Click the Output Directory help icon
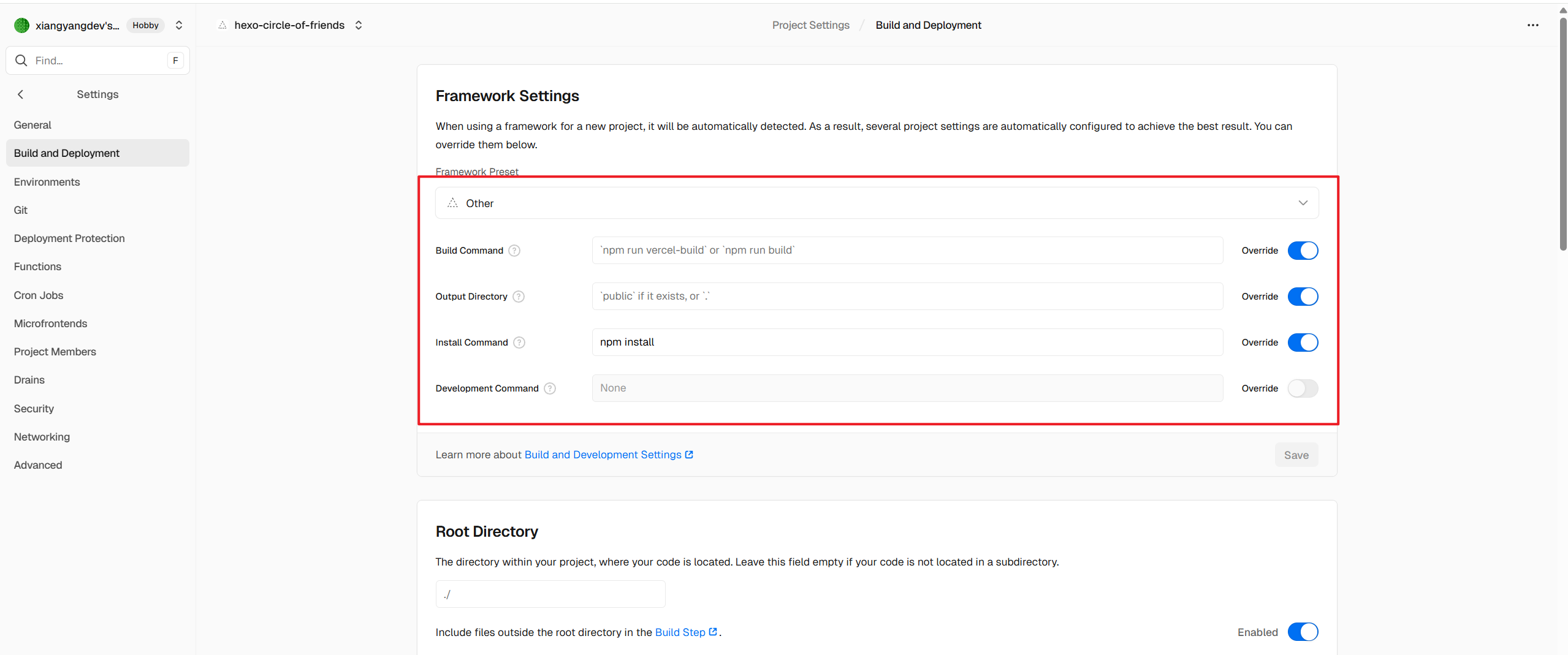1568x655 pixels. click(x=519, y=297)
